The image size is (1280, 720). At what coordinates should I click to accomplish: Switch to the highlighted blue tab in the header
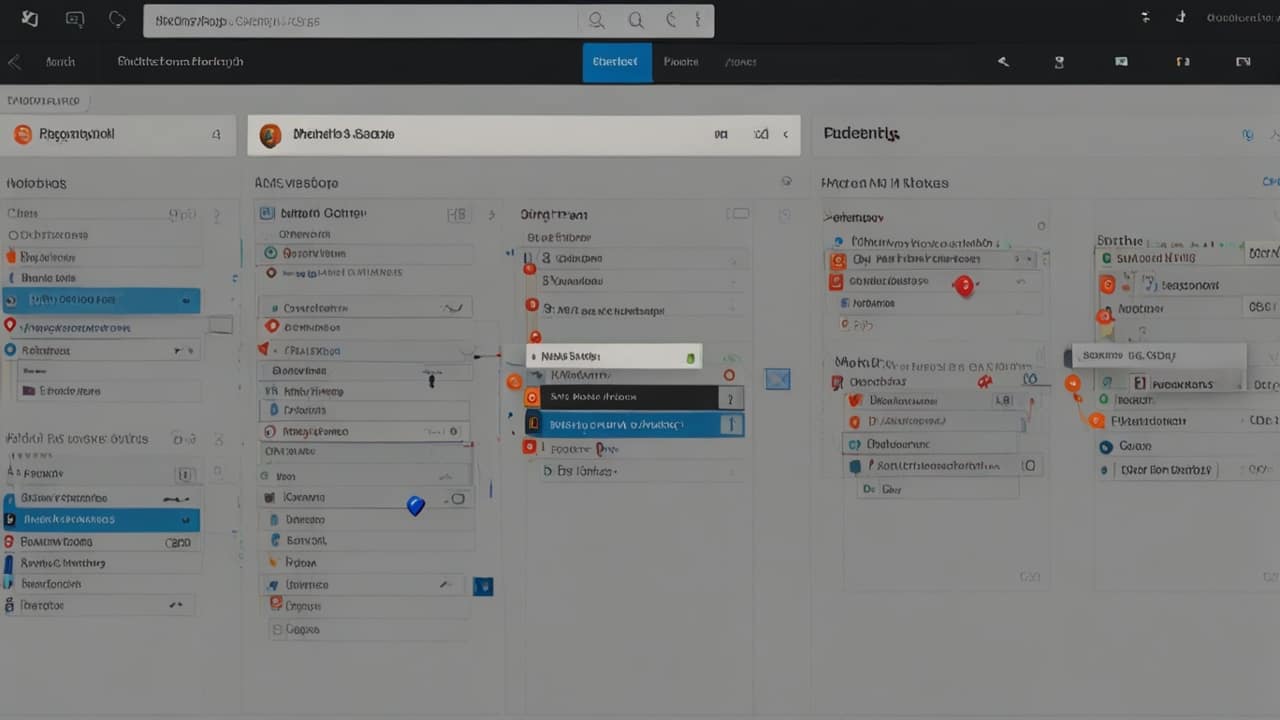[x=616, y=61]
